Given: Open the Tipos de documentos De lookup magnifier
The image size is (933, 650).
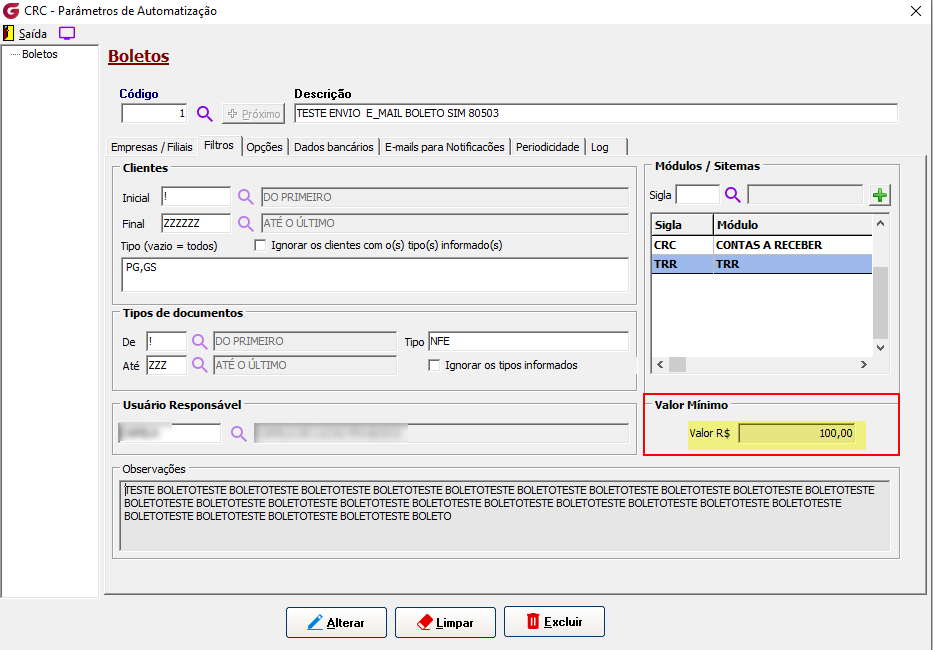Looking at the screenshot, I should click(199, 342).
